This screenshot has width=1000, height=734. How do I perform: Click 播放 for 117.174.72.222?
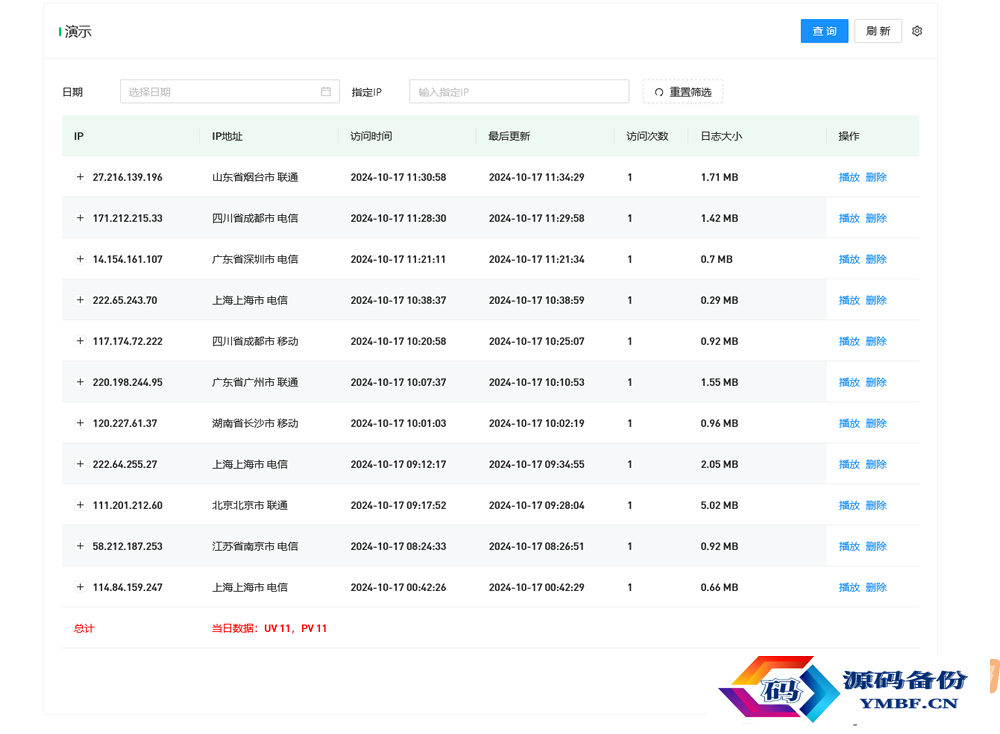pyautogui.click(x=849, y=341)
